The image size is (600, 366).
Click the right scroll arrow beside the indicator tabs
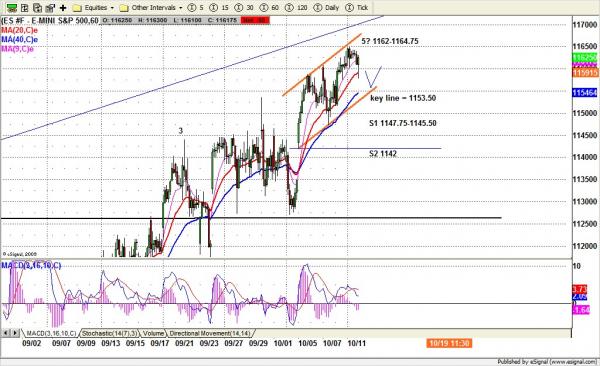click(15, 333)
